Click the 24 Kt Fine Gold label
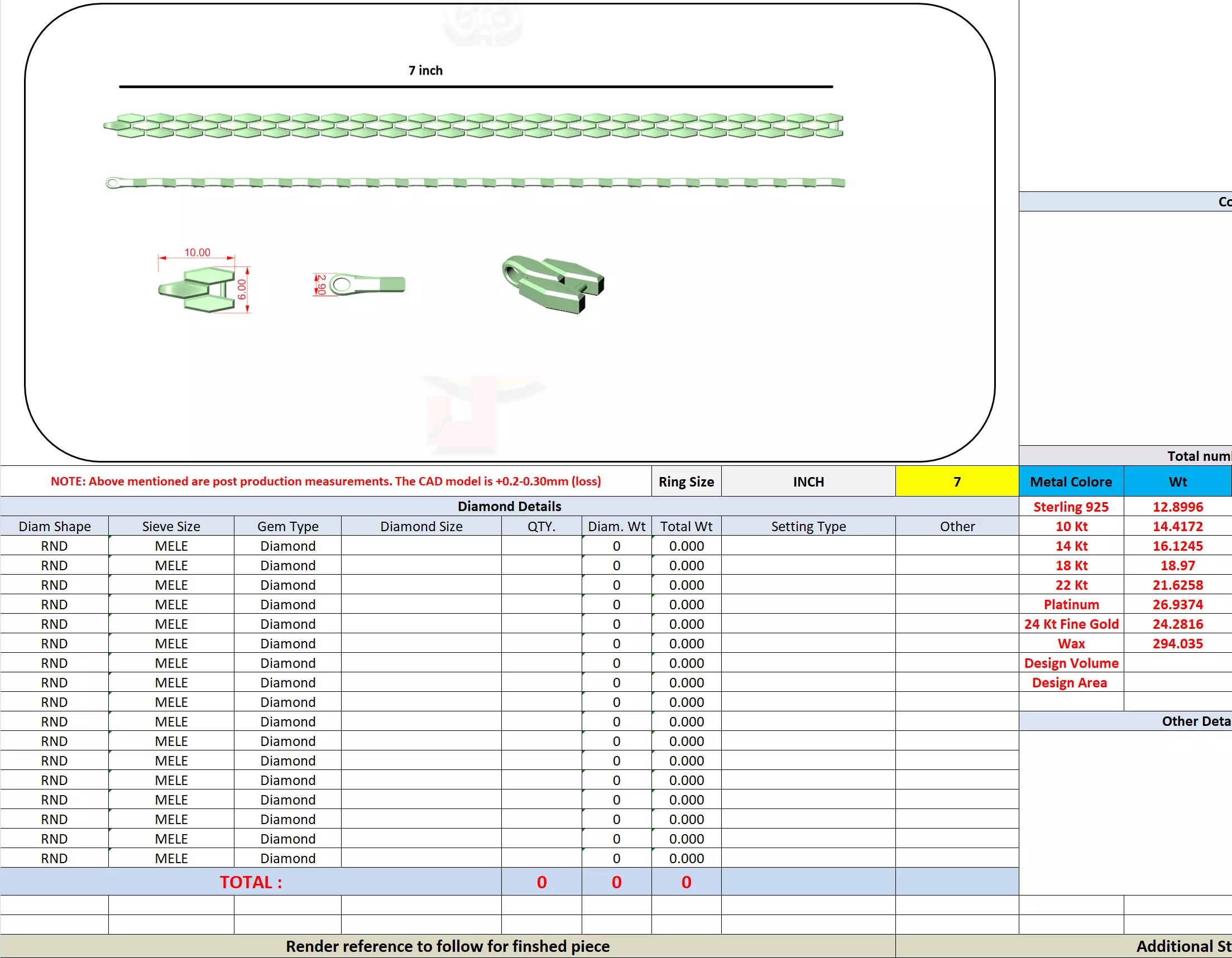This screenshot has width=1232, height=958. tap(1071, 624)
